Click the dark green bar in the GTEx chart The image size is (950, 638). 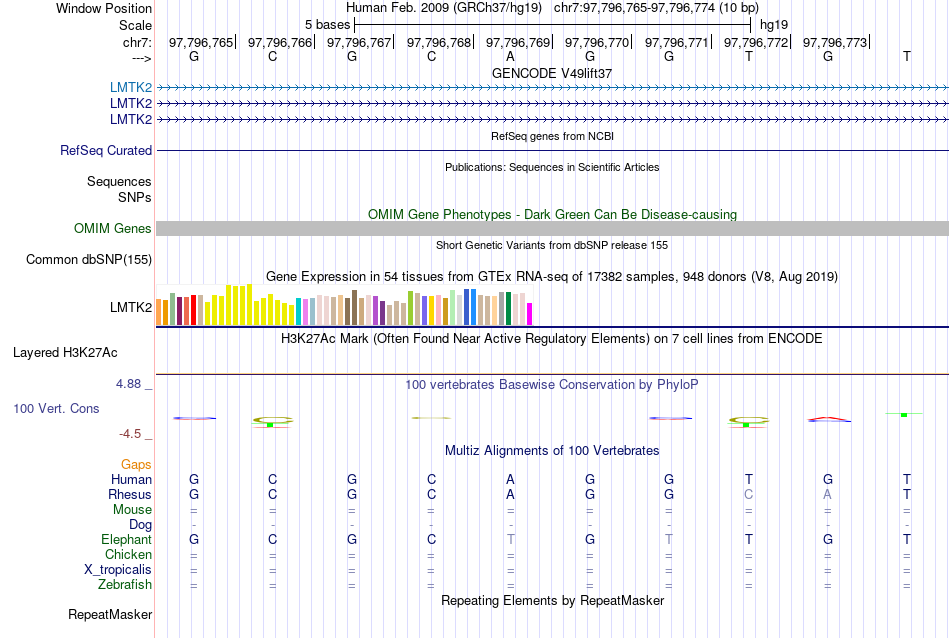click(508, 309)
